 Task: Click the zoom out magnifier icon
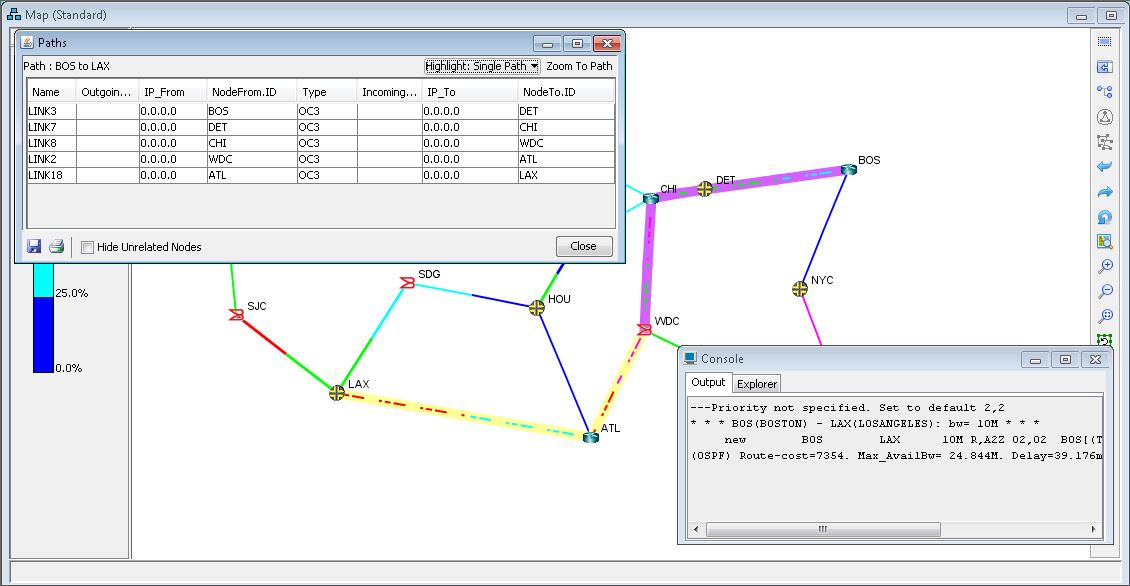pos(1105,292)
